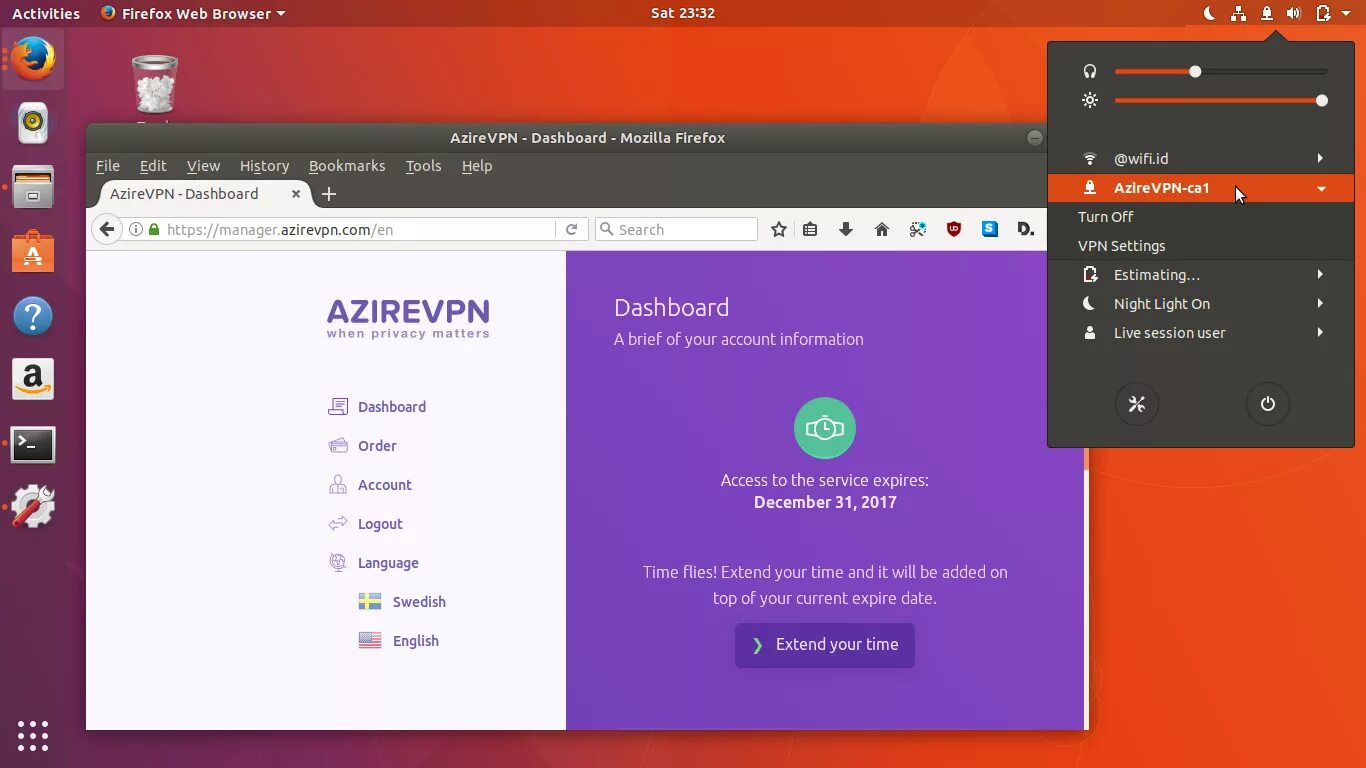Show applications grid in dock
The height and width of the screenshot is (768, 1366).
coord(33,735)
